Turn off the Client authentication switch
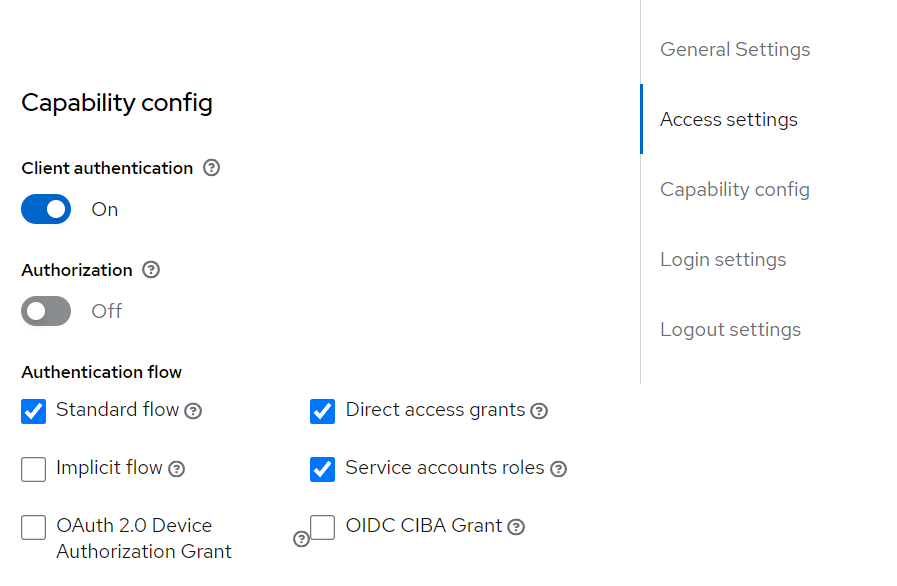Viewport: 897px width, 586px height. pyautogui.click(x=46, y=209)
